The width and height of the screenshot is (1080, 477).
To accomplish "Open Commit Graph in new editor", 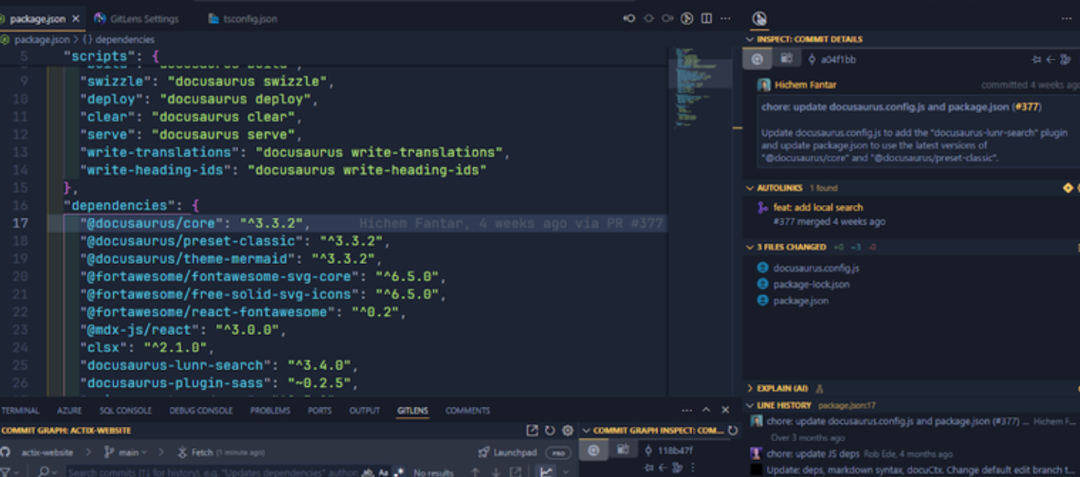I will (532, 430).
